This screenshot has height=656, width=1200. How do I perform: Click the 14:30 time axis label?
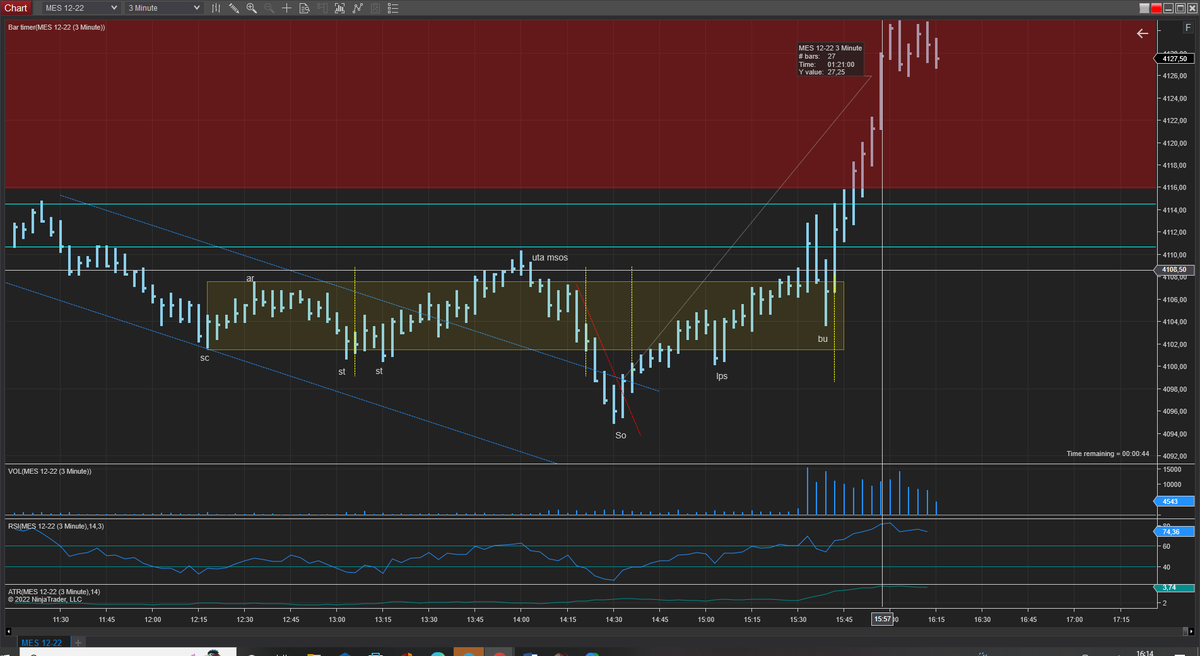(x=613, y=620)
